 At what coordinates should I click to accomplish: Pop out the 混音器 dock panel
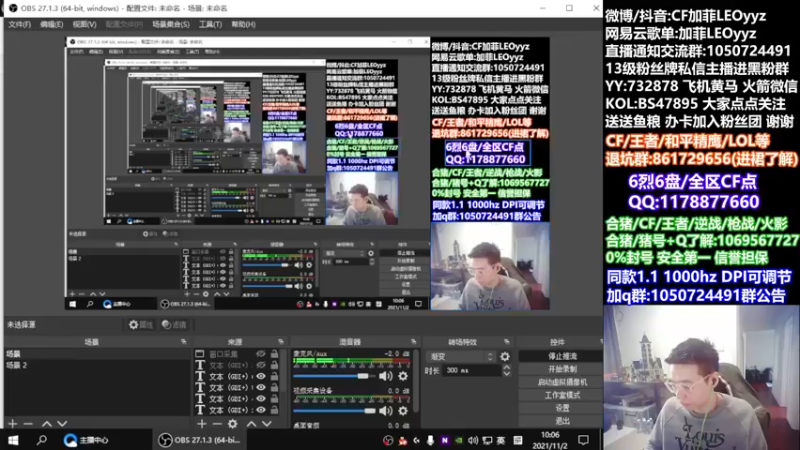click(x=413, y=341)
